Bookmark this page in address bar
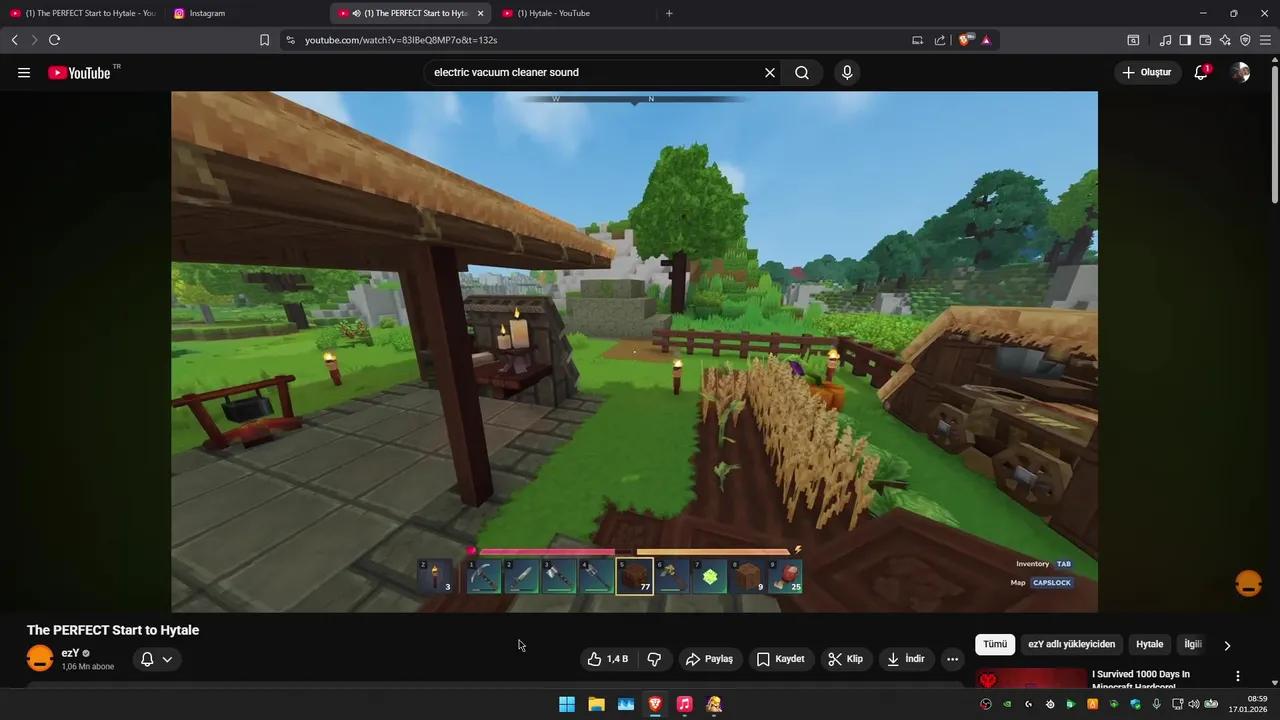This screenshot has width=1280, height=720. (265, 40)
